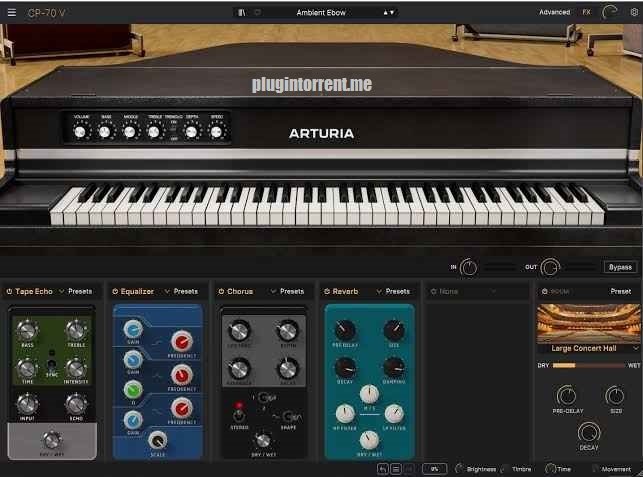Click the Bypass button

620,267
